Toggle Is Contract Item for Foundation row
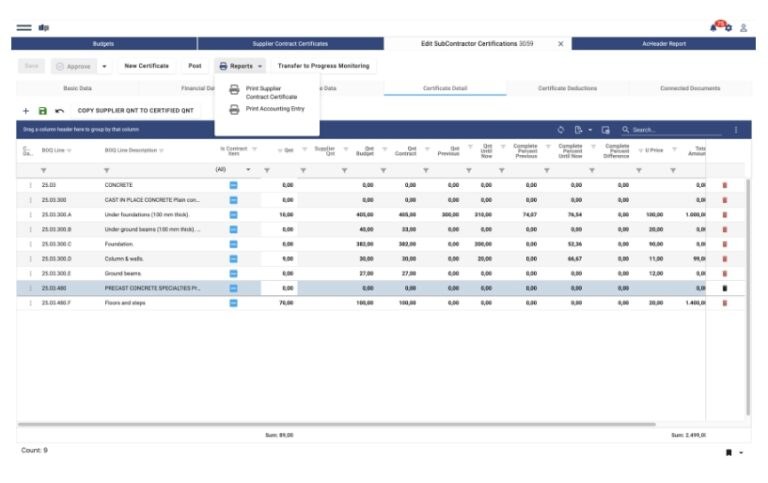 coord(234,244)
